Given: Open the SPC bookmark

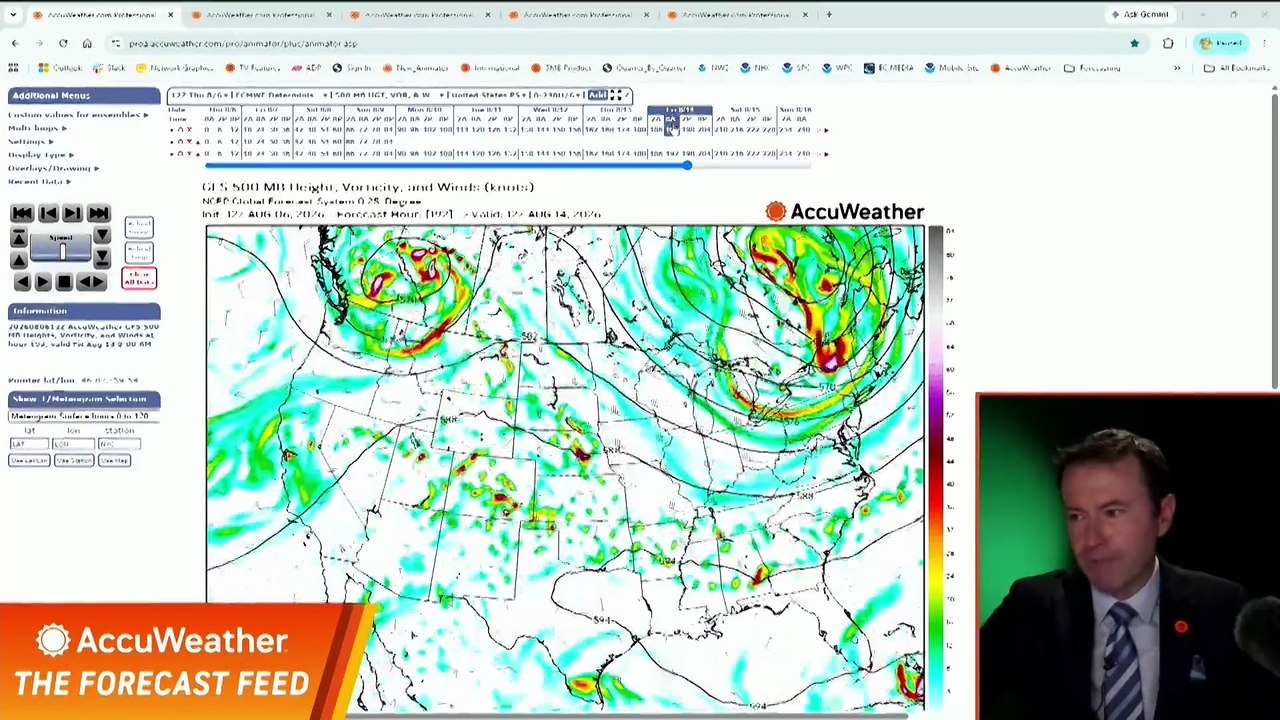Looking at the screenshot, I should point(795,68).
